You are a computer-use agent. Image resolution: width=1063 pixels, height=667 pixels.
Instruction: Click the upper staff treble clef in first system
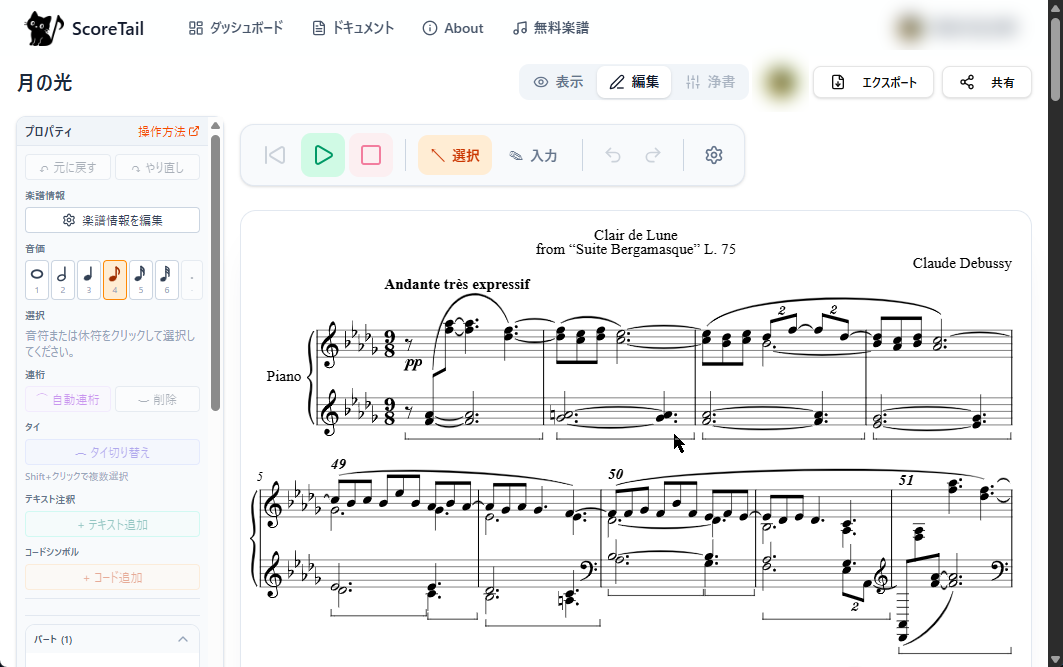pos(329,345)
